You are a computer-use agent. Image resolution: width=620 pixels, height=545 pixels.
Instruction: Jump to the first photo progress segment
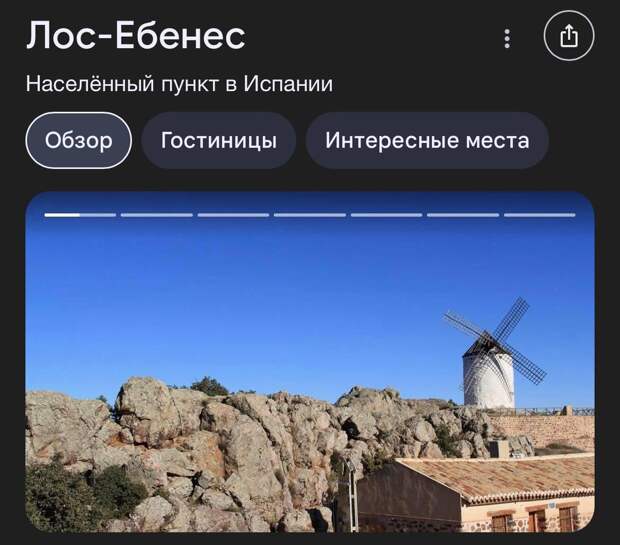[80, 215]
